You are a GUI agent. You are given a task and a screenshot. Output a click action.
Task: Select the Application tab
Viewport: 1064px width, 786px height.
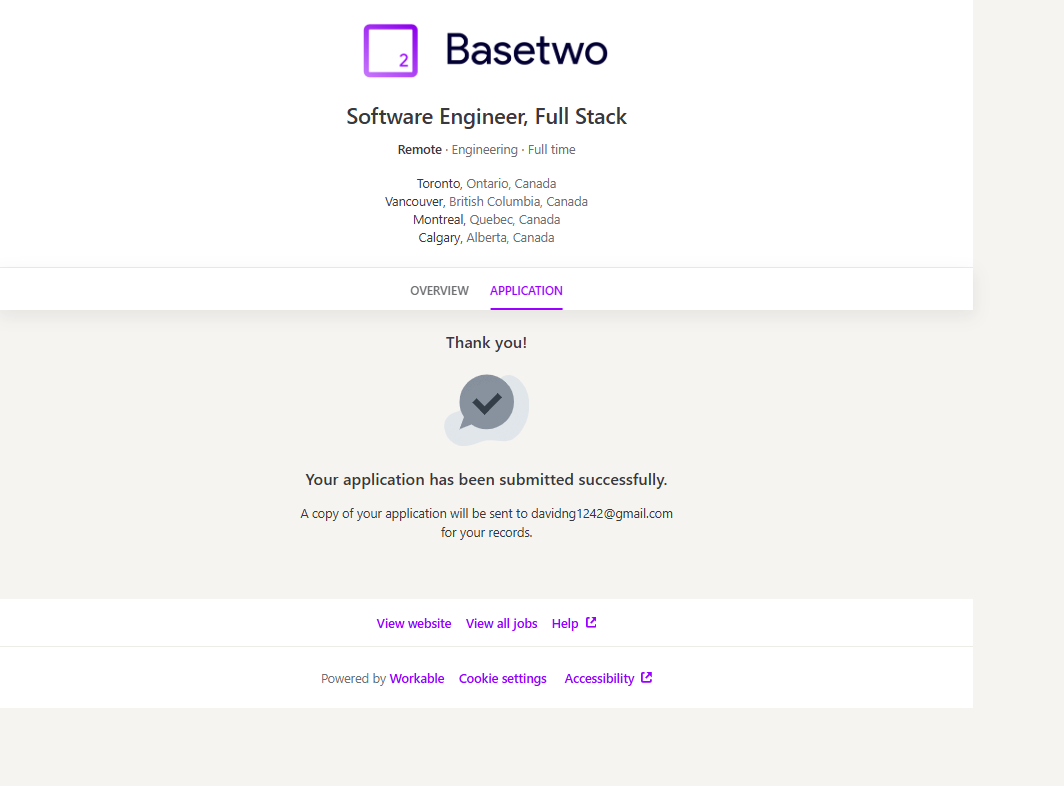526,291
